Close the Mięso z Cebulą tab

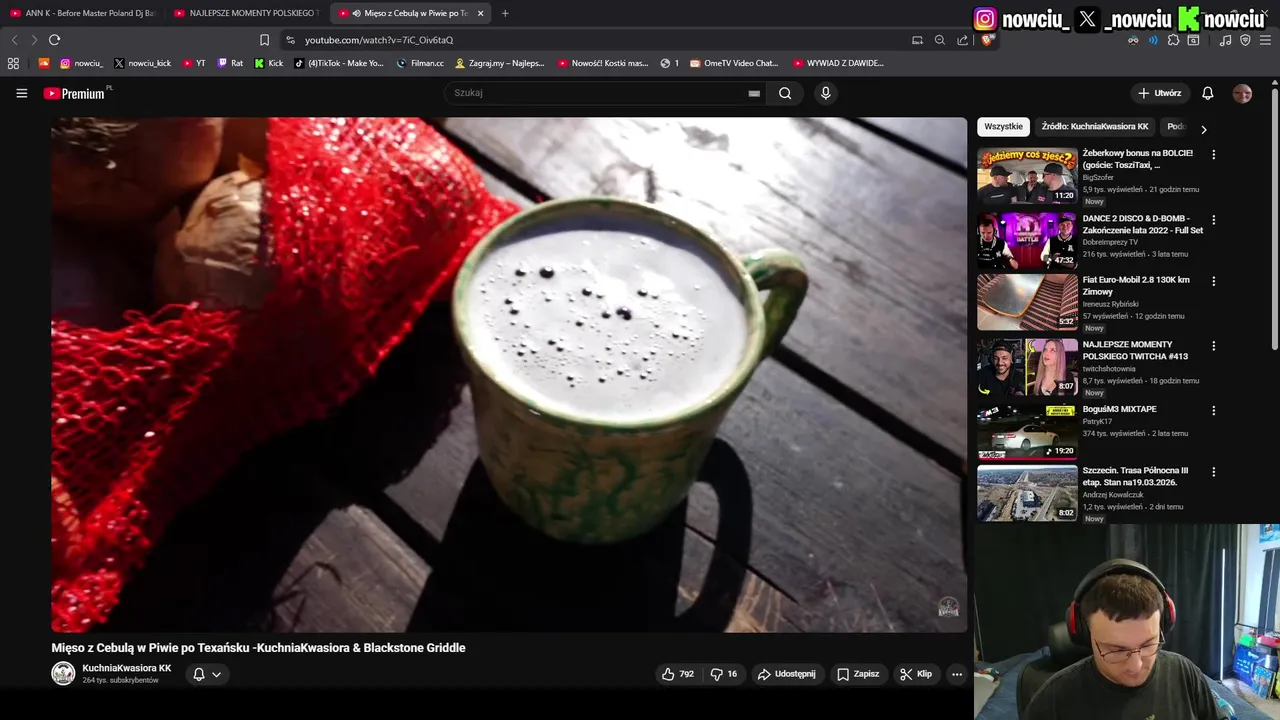point(480,13)
